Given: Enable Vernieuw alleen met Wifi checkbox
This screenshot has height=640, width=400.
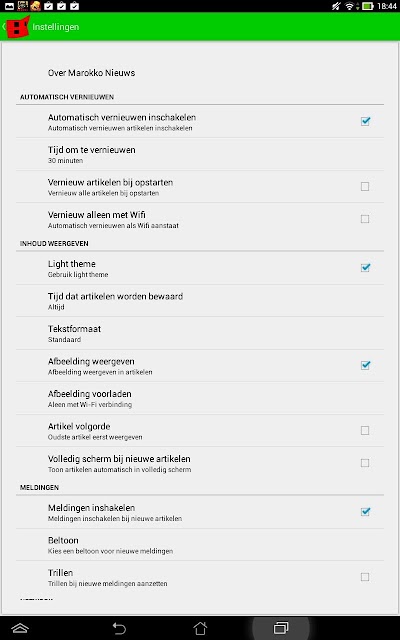Looking at the screenshot, I should [365, 219].
